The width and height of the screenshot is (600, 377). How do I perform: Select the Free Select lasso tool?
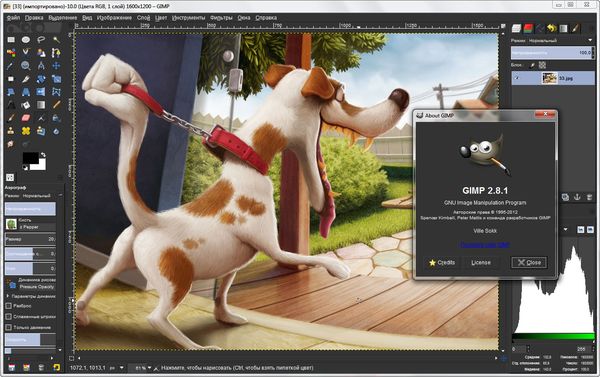tap(41, 40)
